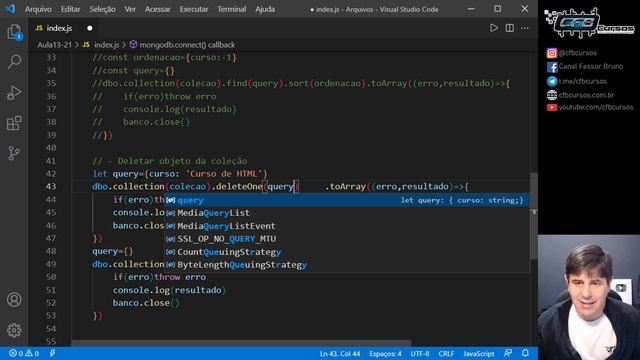Screen dimensions: 640x360
Task: Click Espaços: 4 indentation setting
Action: (385, 353)
